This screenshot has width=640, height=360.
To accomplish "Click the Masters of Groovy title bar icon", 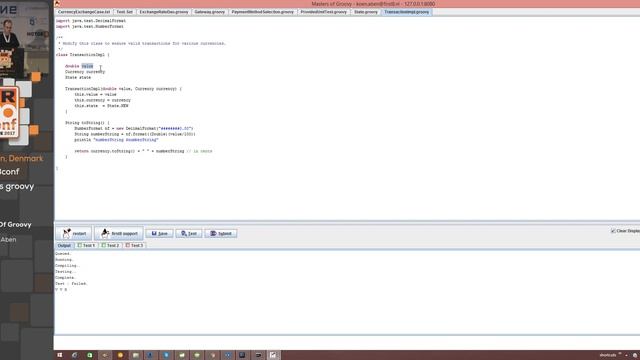I will [x=58, y=4].
